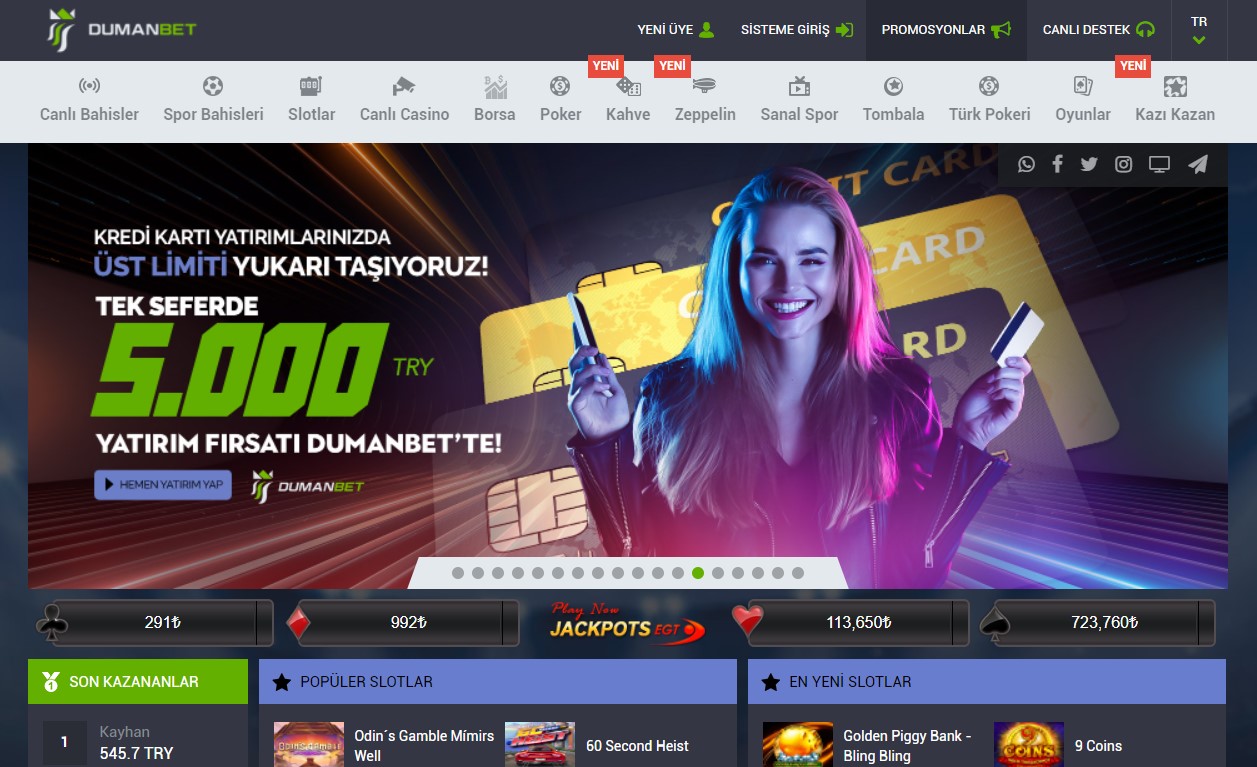
Task: Click the 992₺ jackpot value
Action: tap(409, 622)
